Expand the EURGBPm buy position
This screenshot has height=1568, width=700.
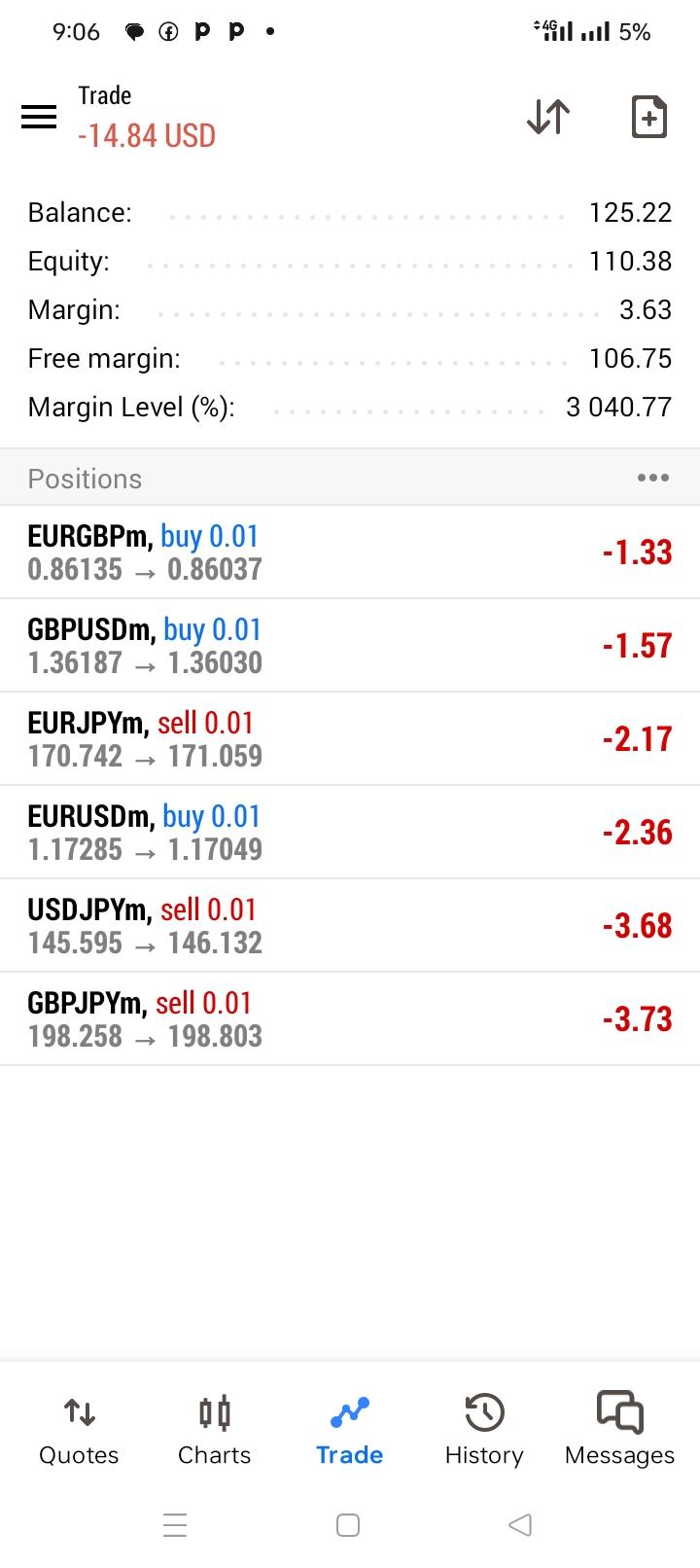350,552
